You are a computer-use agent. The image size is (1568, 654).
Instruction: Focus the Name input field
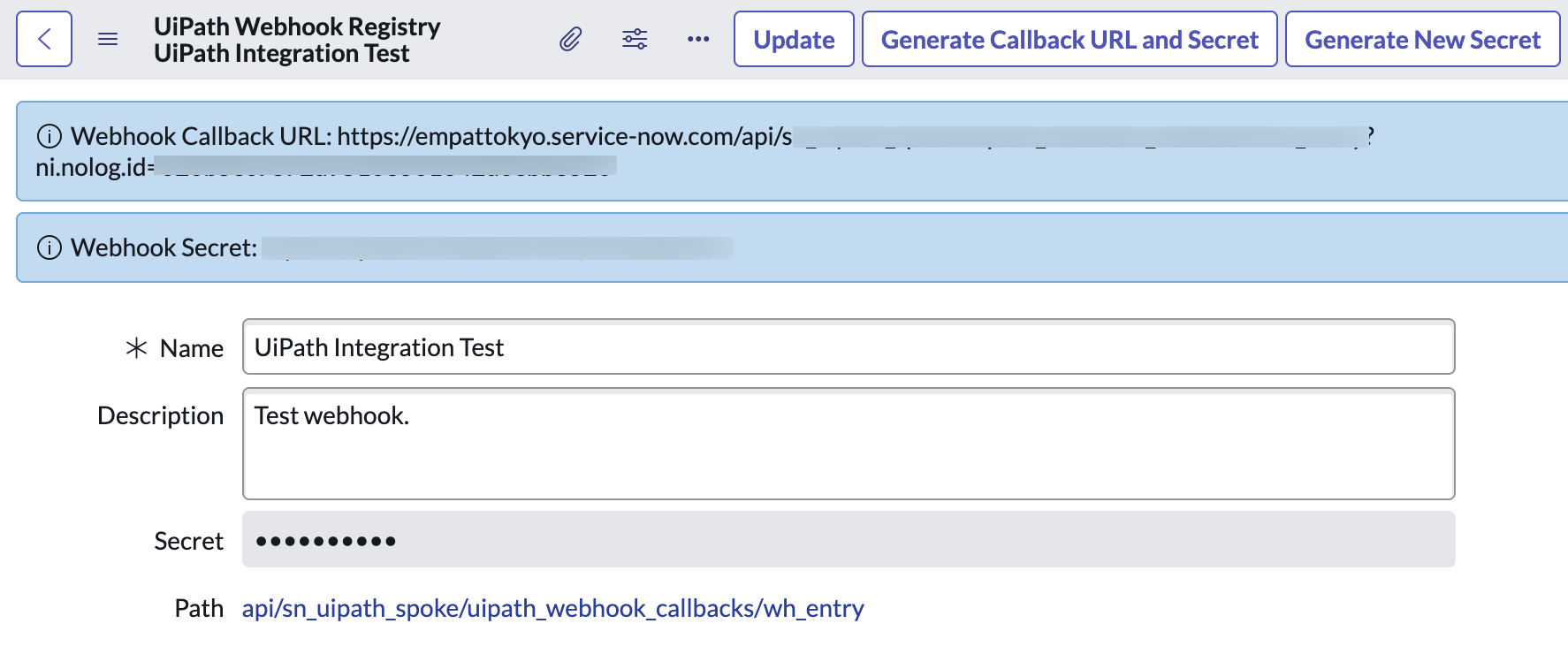(x=849, y=346)
